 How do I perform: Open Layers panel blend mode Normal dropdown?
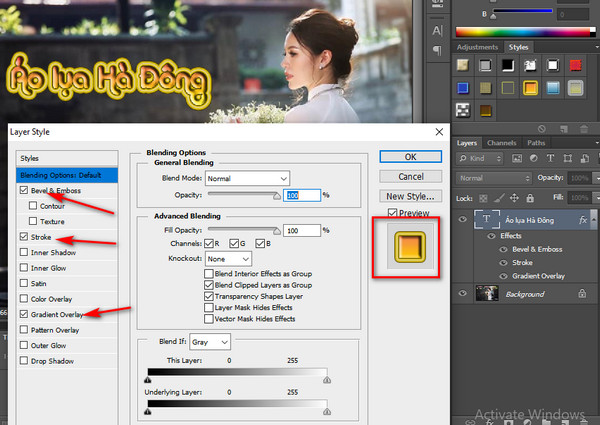pyautogui.click(x=494, y=178)
